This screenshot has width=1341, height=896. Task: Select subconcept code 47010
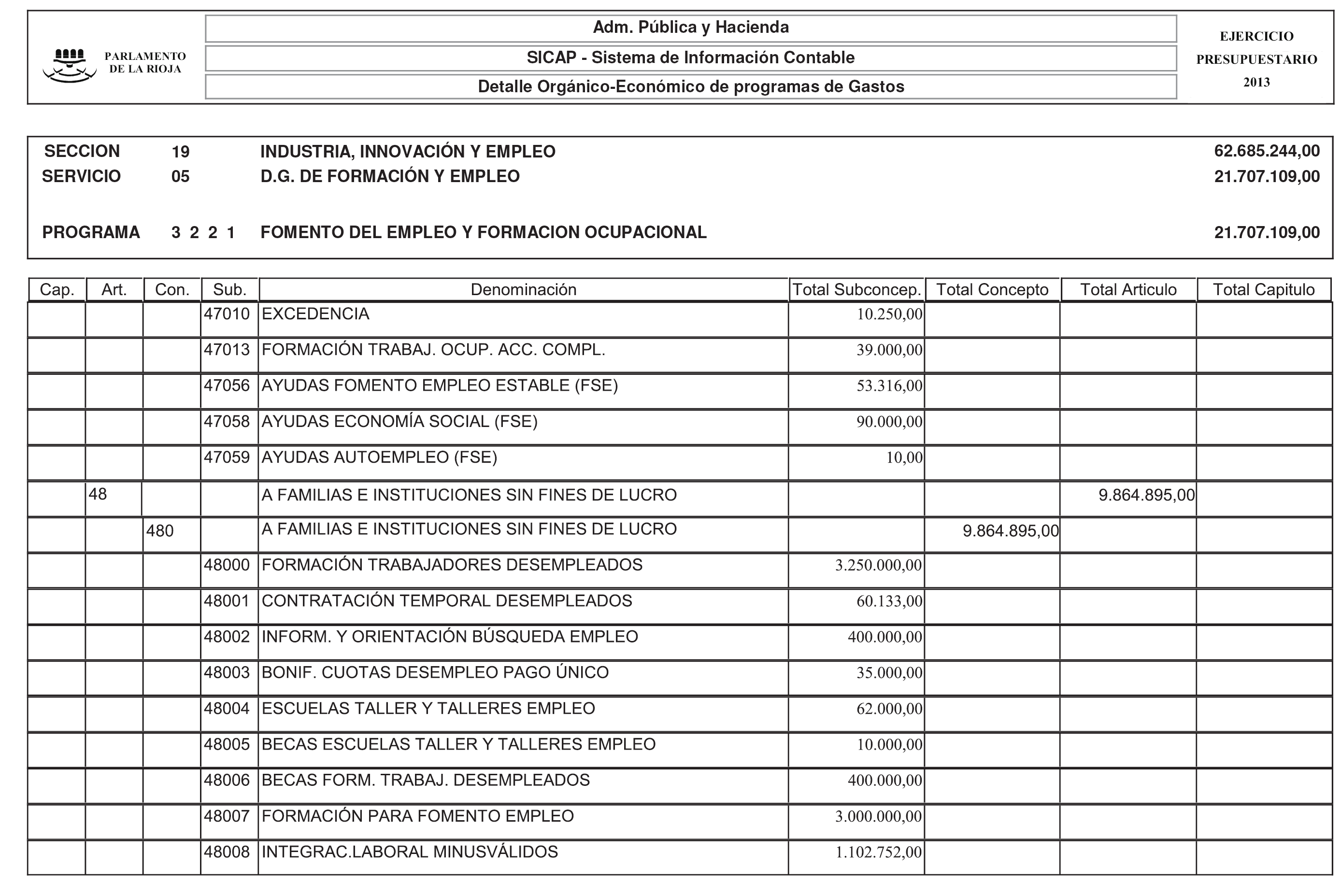(227, 313)
